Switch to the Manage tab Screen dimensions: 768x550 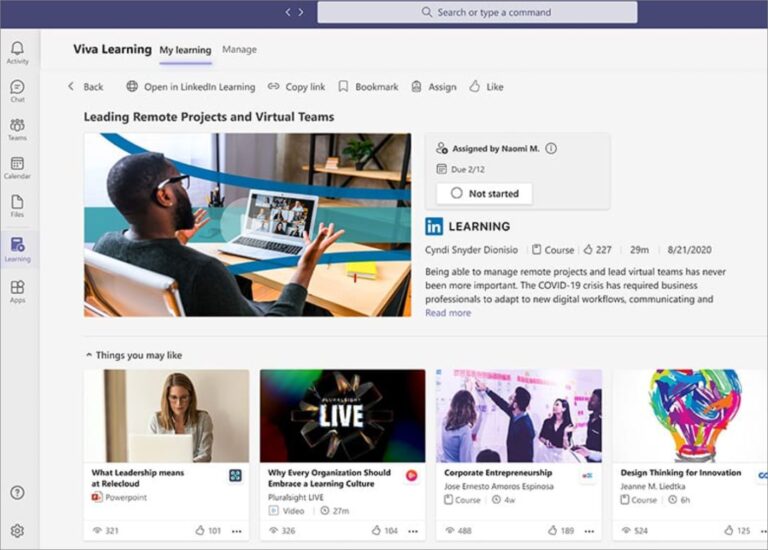(239, 49)
